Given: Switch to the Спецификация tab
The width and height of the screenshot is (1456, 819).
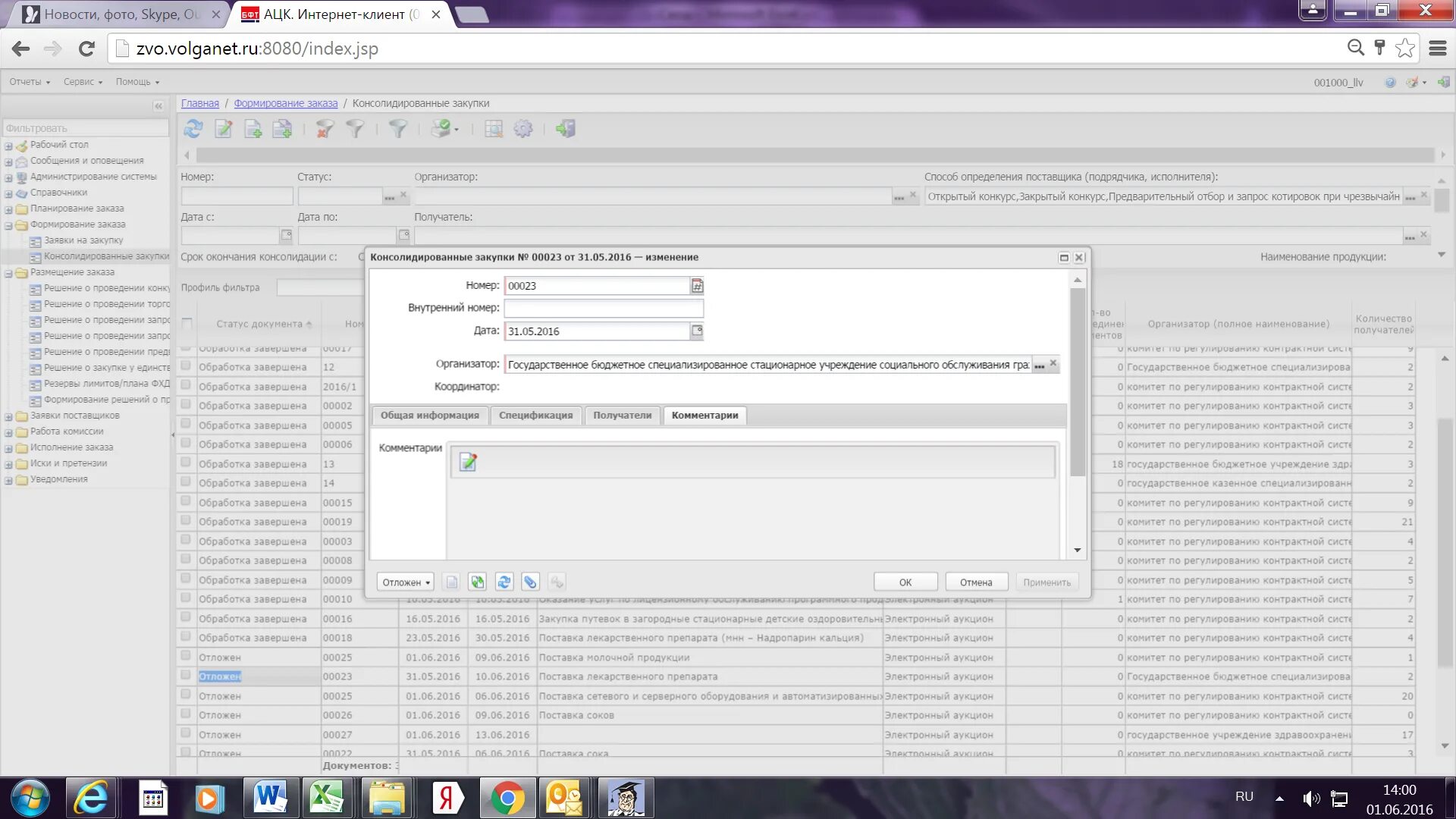Looking at the screenshot, I should pyautogui.click(x=535, y=416).
